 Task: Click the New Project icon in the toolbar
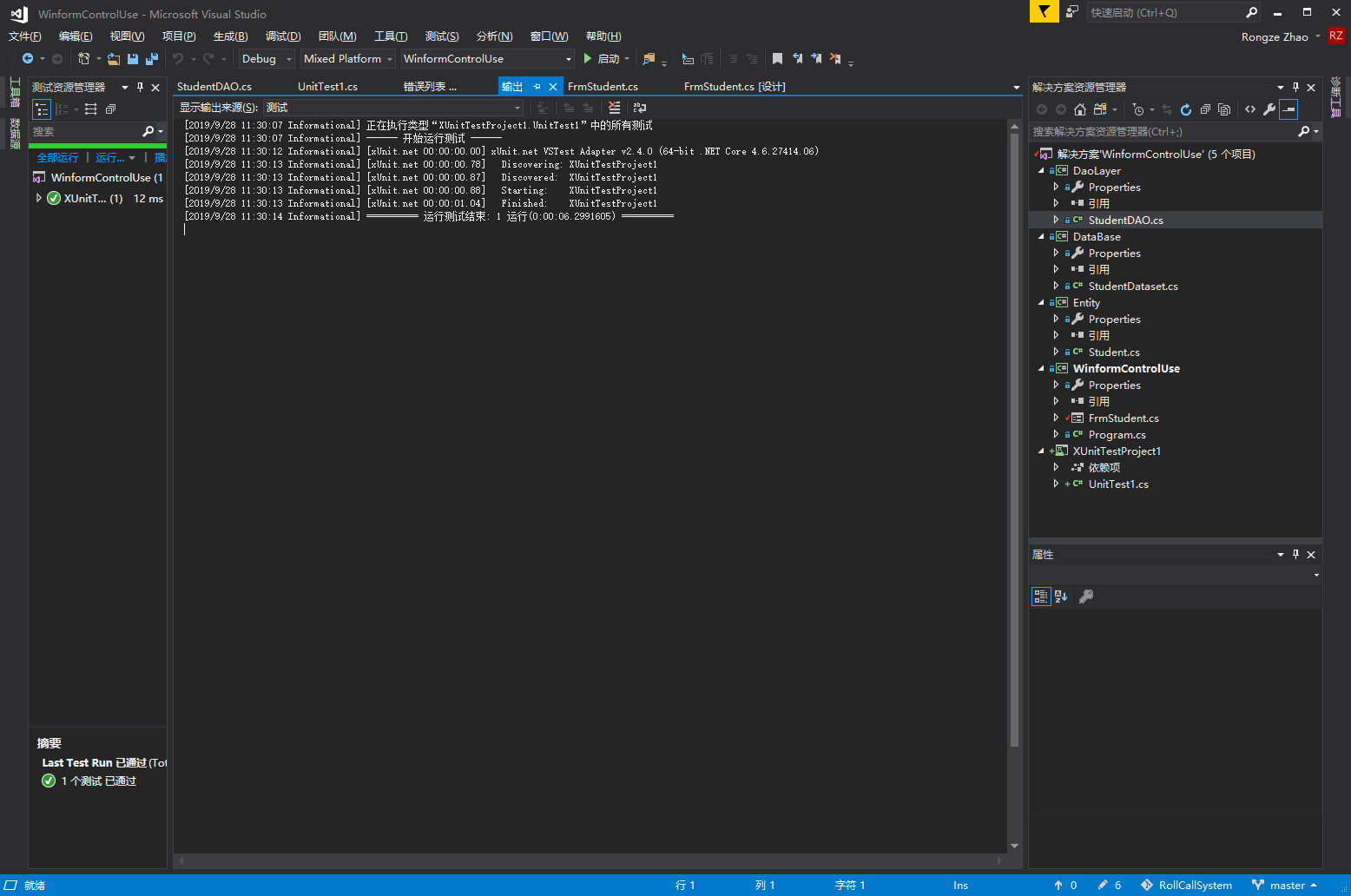point(84,59)
